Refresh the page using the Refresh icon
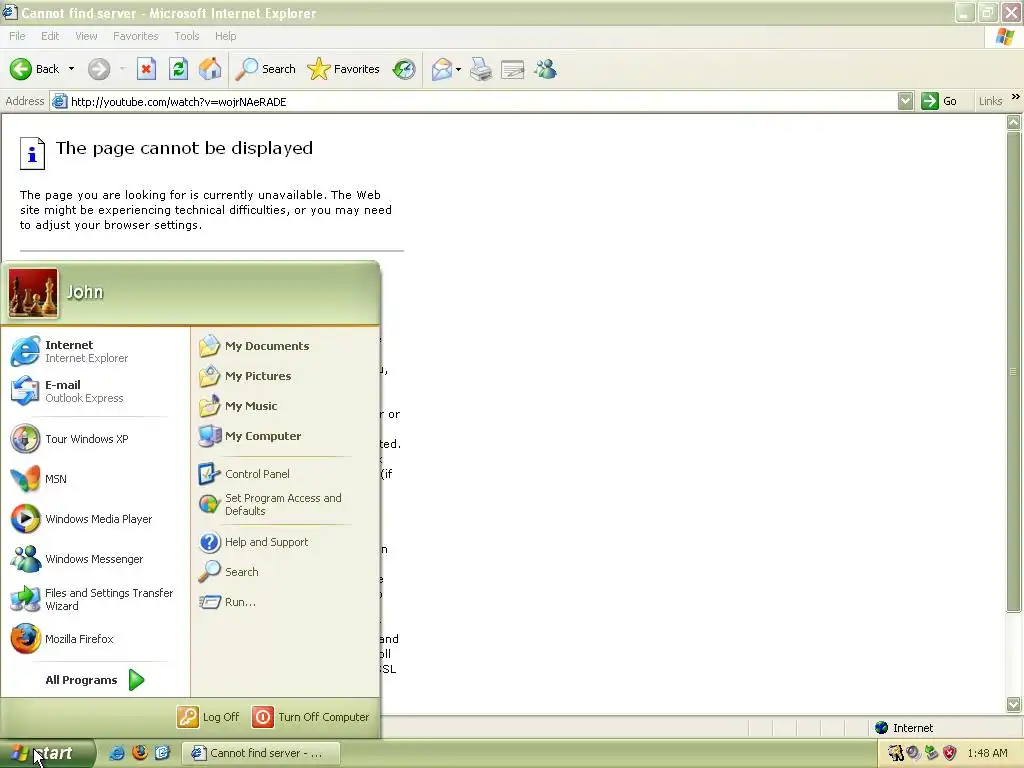 (178, 69)
